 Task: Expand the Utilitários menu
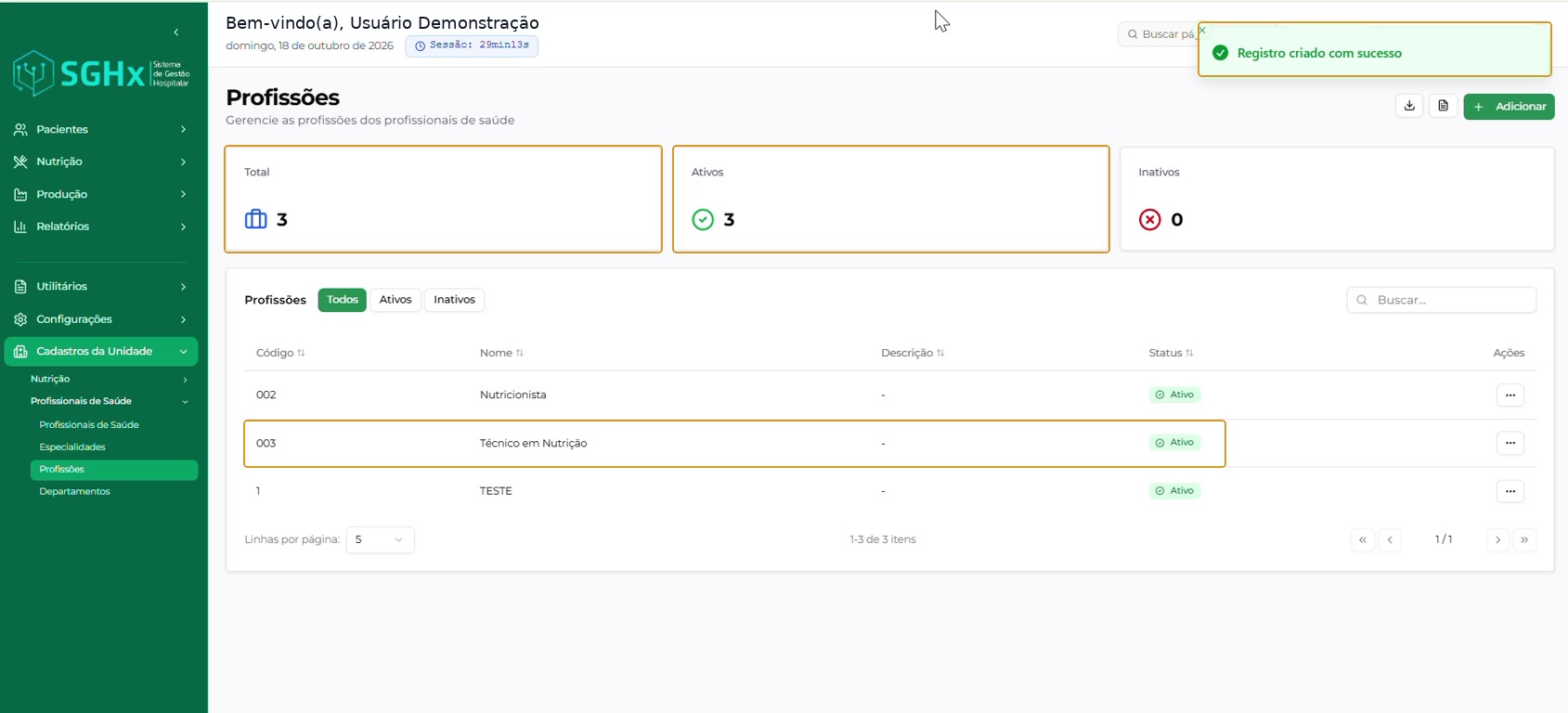click(100, 286)
